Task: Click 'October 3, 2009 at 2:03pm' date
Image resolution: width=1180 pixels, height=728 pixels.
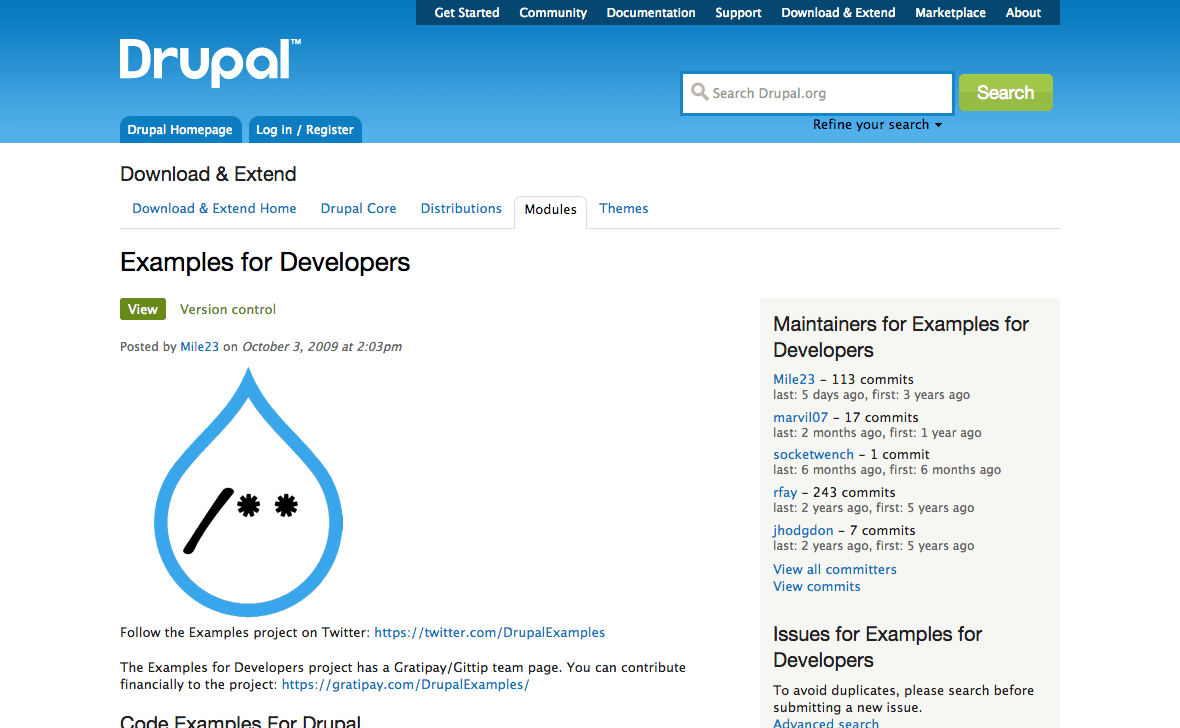Action: coord(322,347)
